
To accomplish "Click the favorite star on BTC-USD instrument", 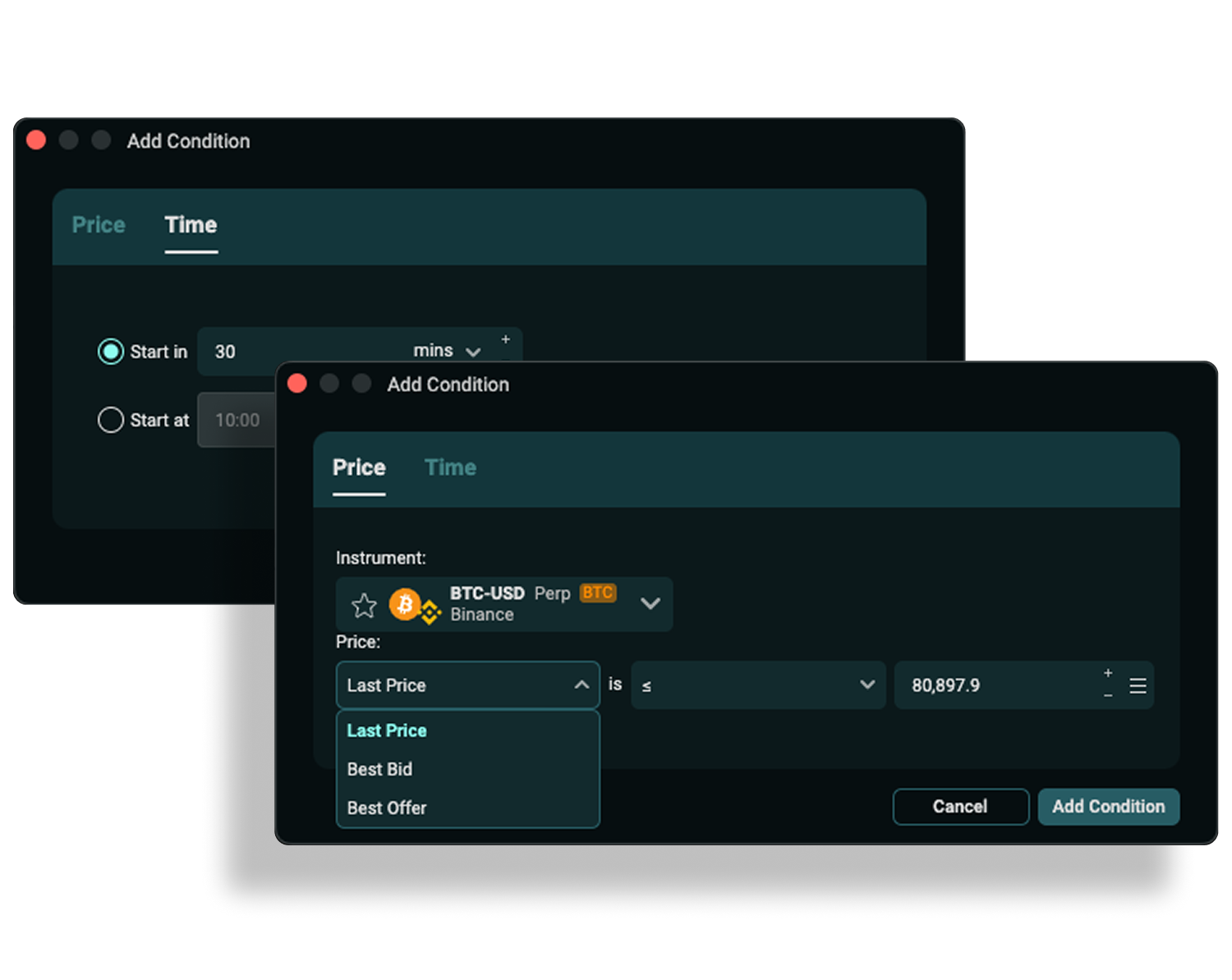I will click(364, 605).
